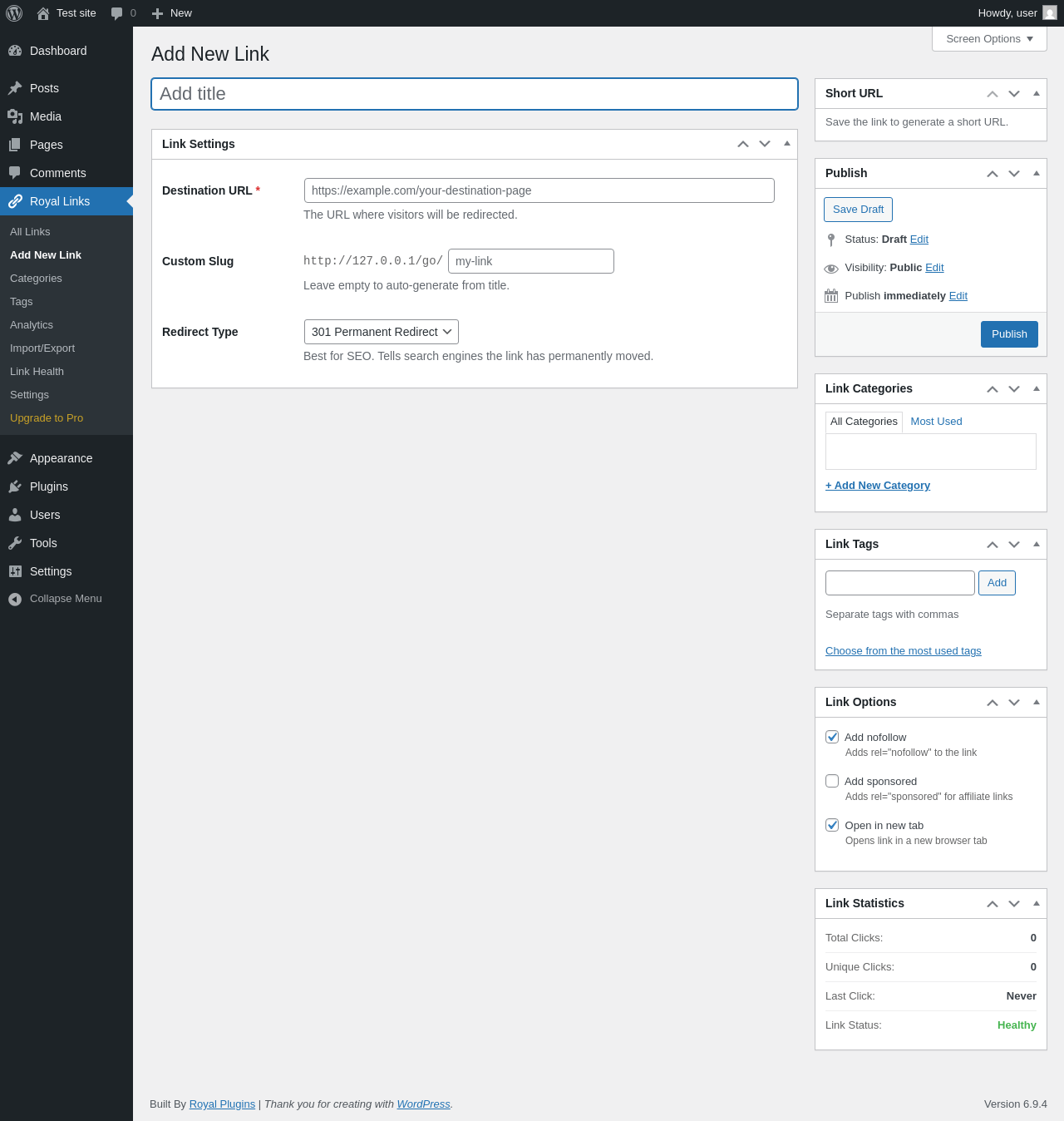Move Publish panel up
The image size is (1064, 1121).
[x=993, y=174]
